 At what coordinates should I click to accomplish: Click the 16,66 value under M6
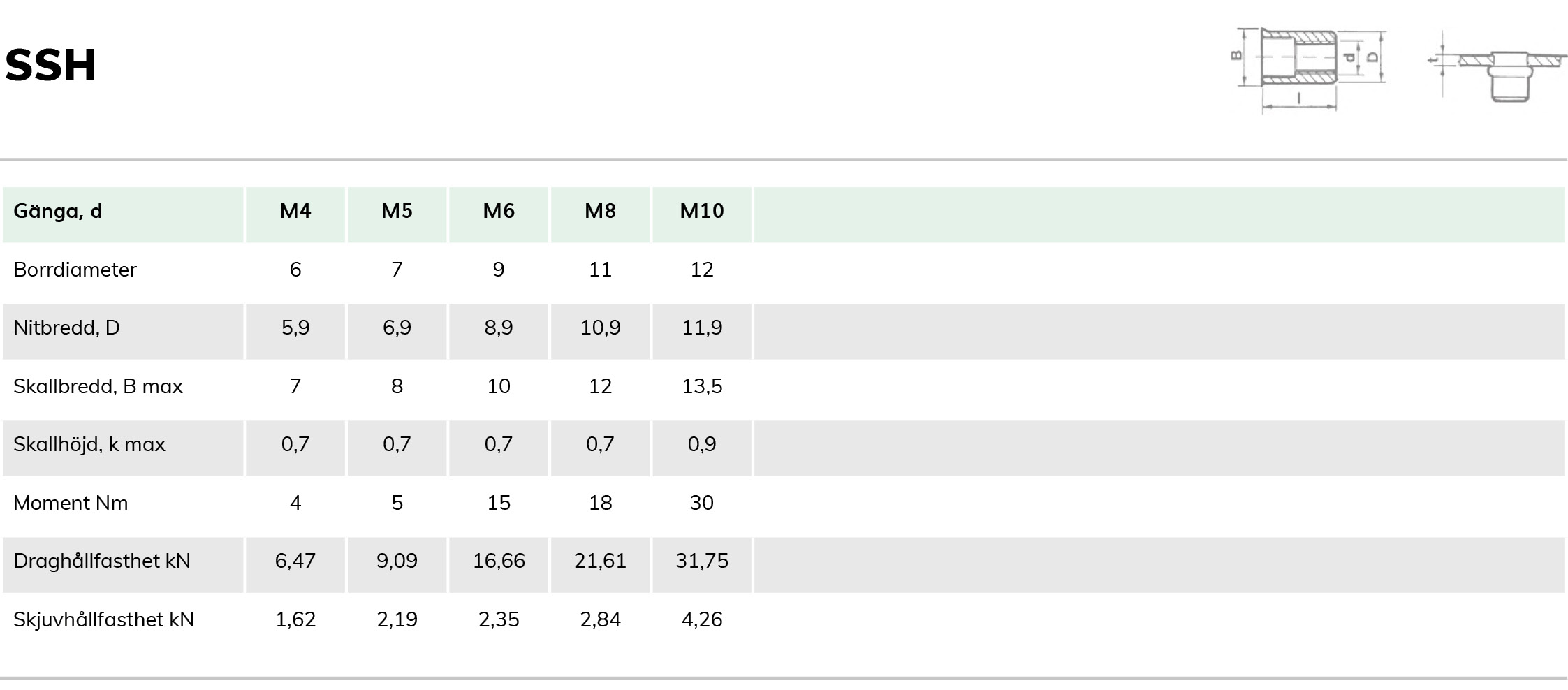pos(499,561)
